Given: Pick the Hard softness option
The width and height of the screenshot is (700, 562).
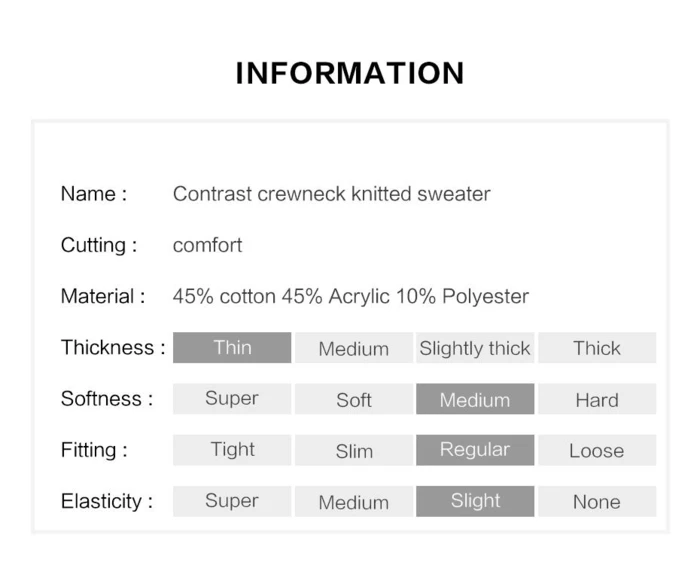Looking at the screenshot, I should (x=597, y=399).
